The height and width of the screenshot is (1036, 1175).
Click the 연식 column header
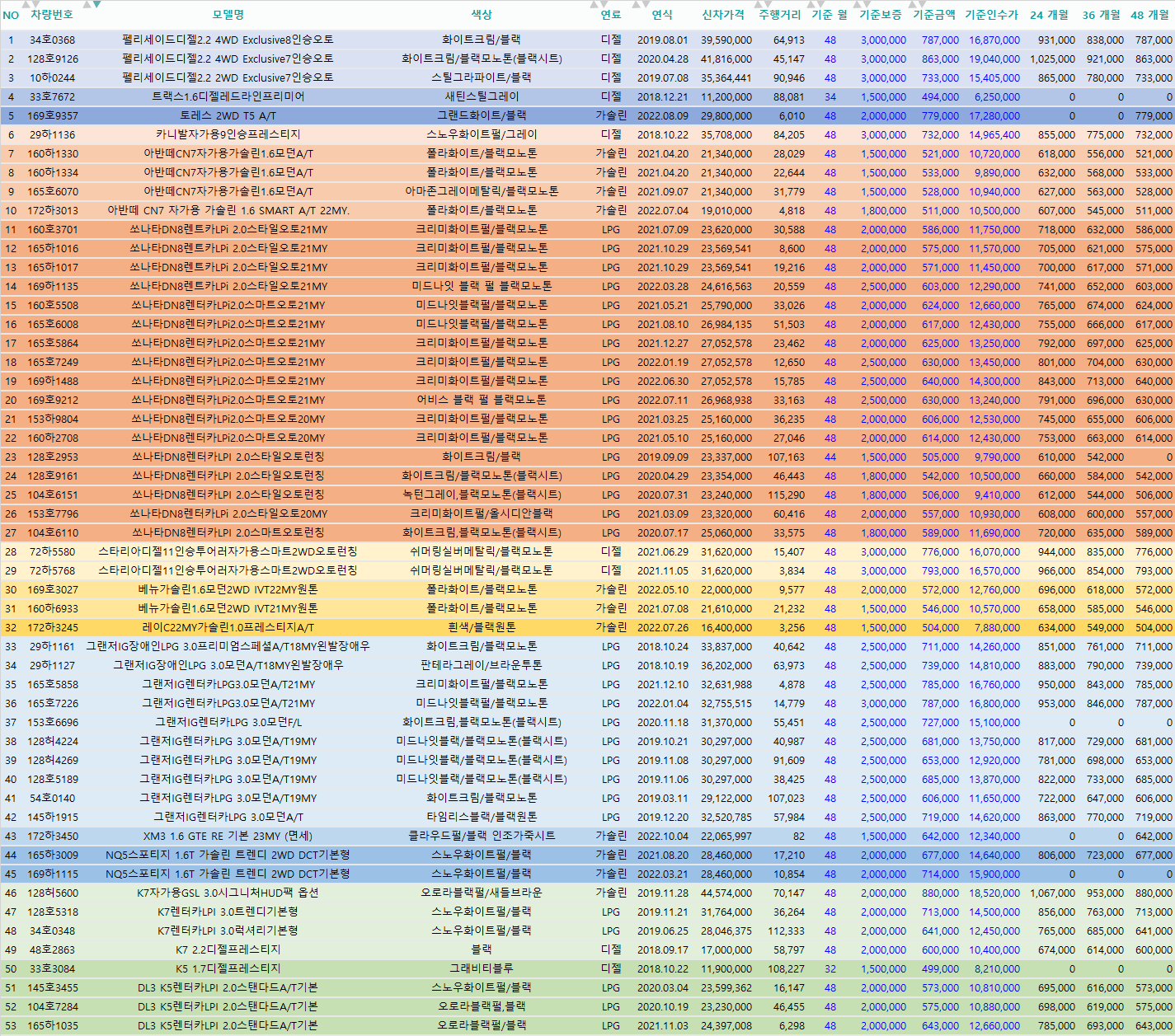pyautogui.click(x=662, y=15)
